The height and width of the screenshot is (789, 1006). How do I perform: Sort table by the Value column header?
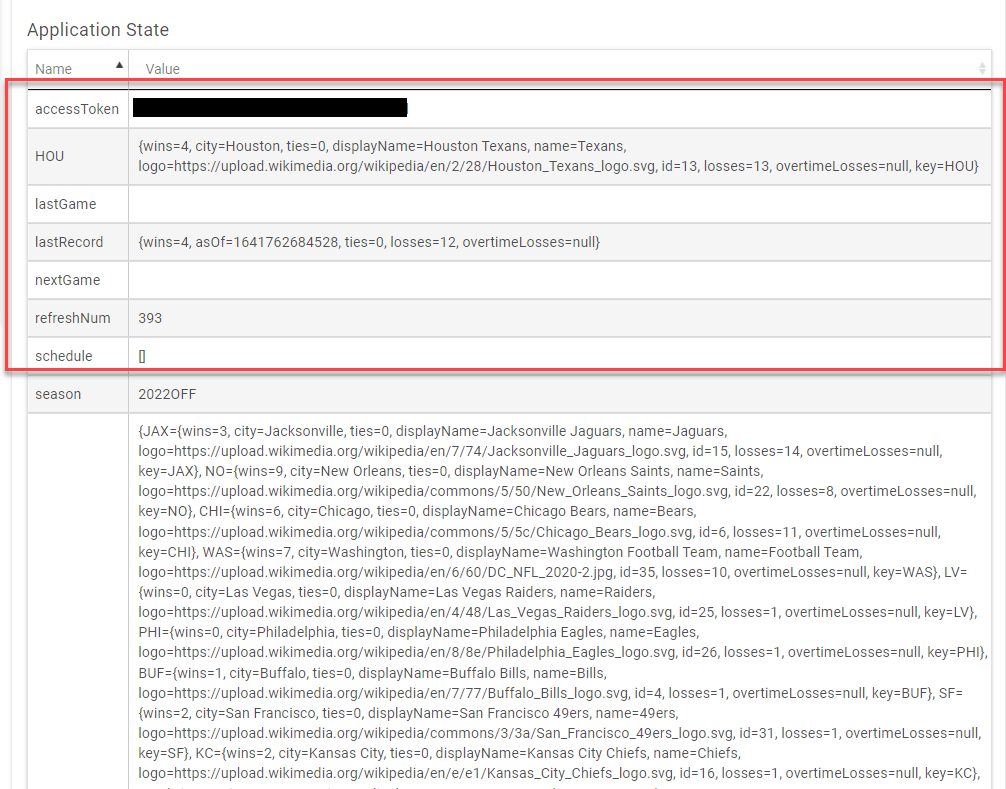click(559, 69)
